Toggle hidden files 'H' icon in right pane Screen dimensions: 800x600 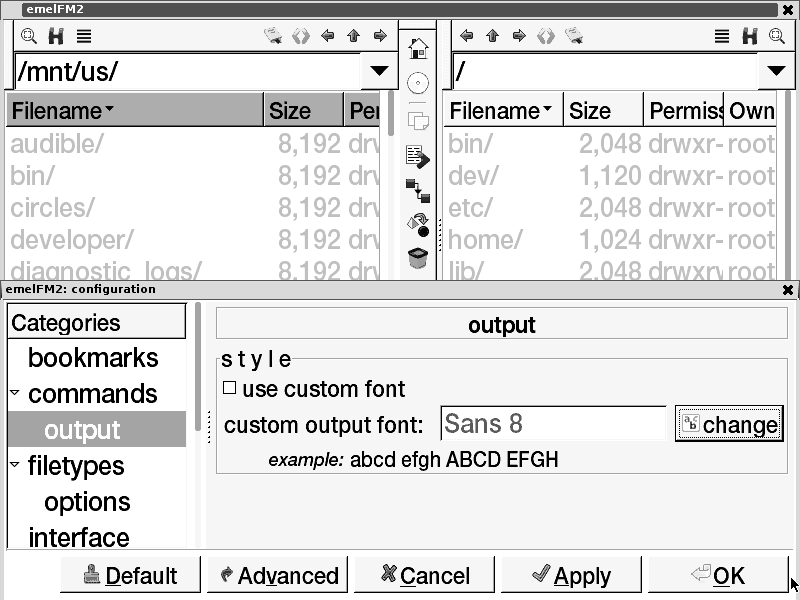tap(749, 36)
